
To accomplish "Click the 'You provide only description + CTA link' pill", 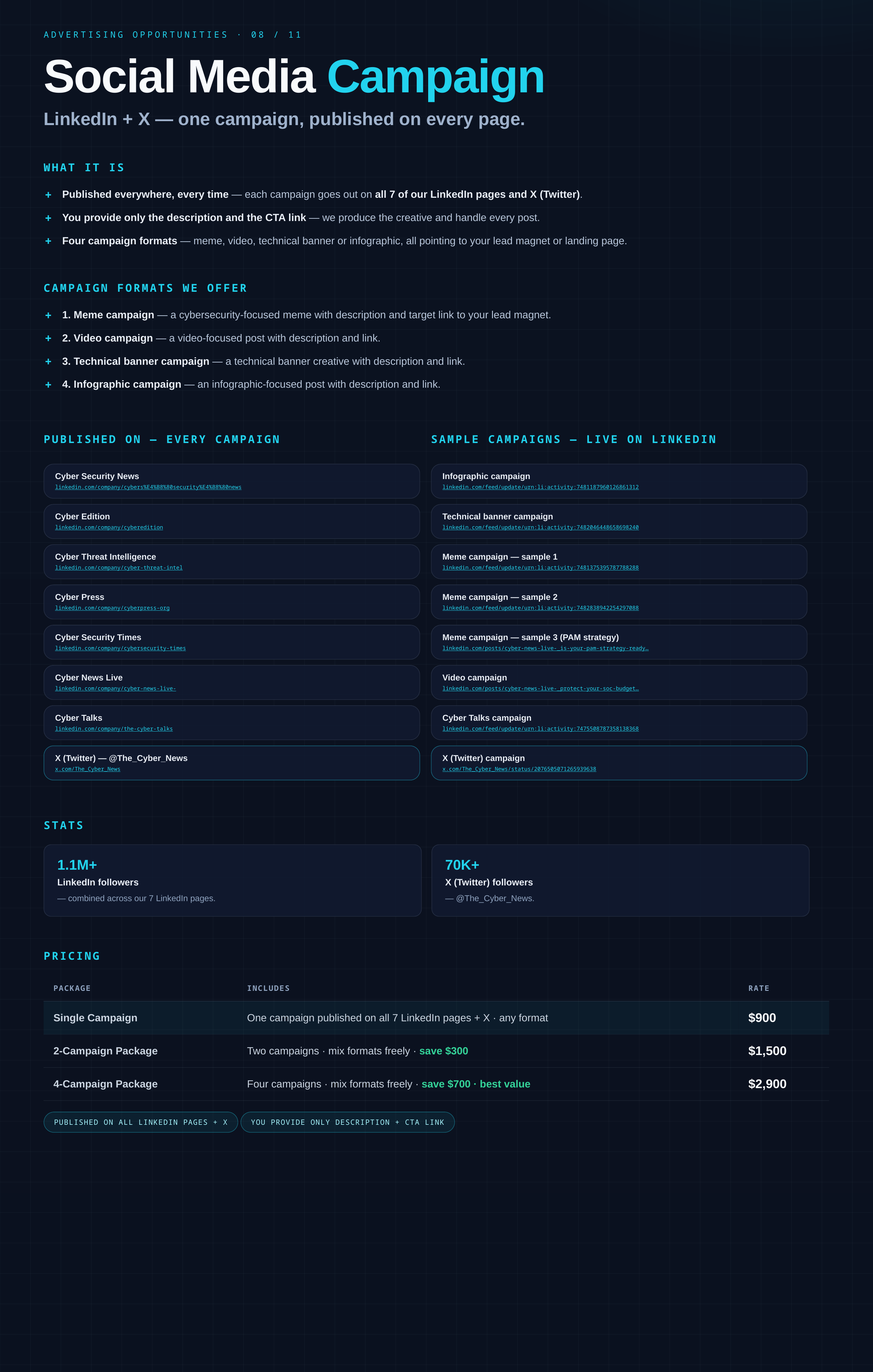I will [x=347, y=1122].
